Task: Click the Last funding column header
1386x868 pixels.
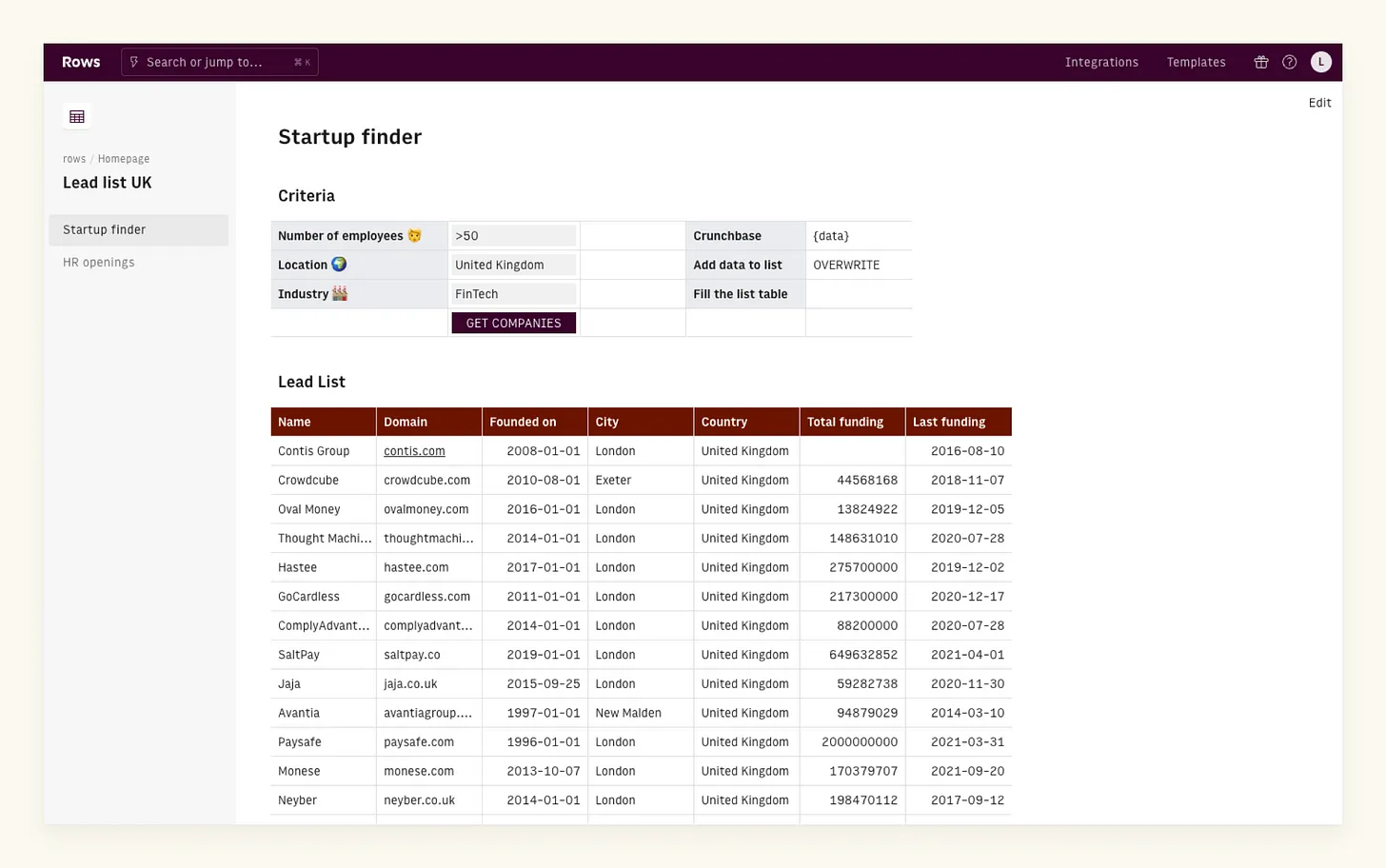Action: pos(959,422)
